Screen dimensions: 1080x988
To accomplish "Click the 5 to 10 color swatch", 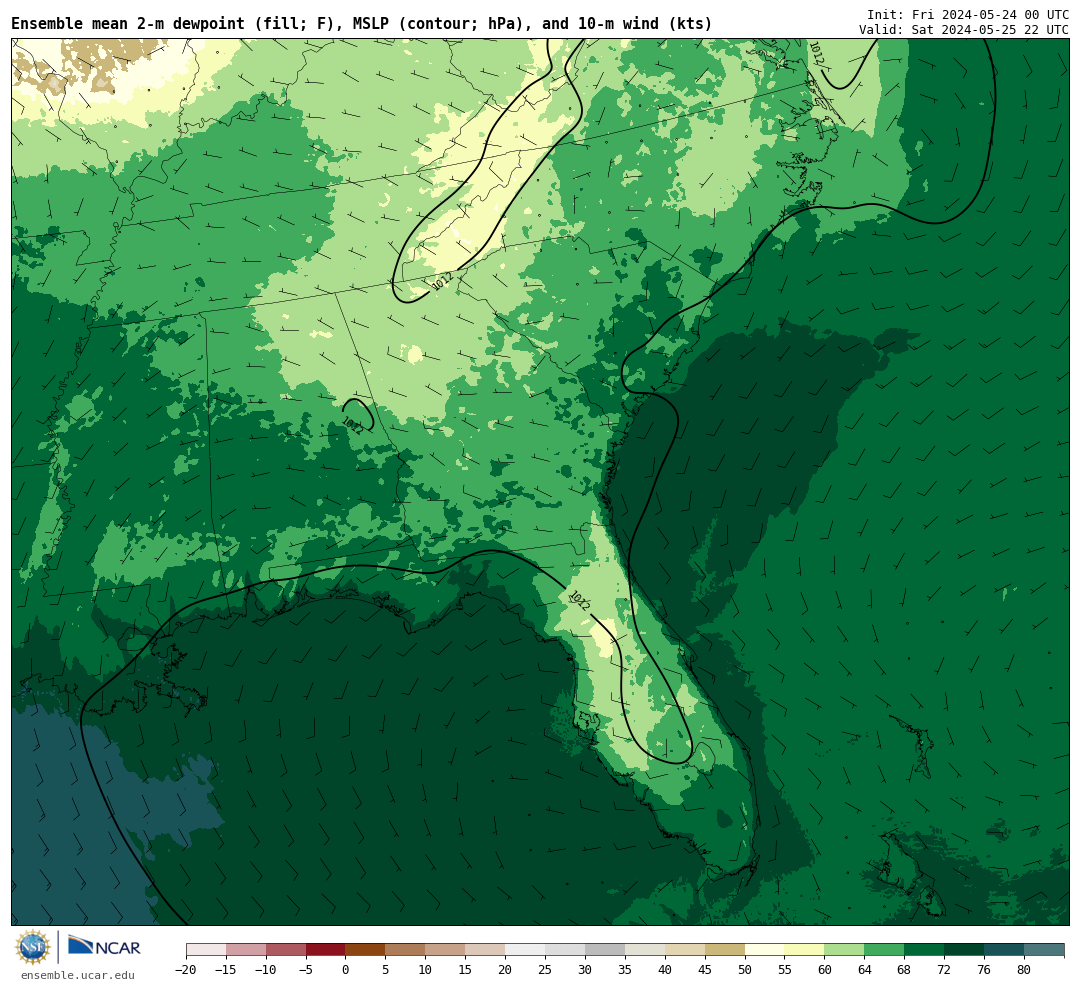I will [406, 949].
